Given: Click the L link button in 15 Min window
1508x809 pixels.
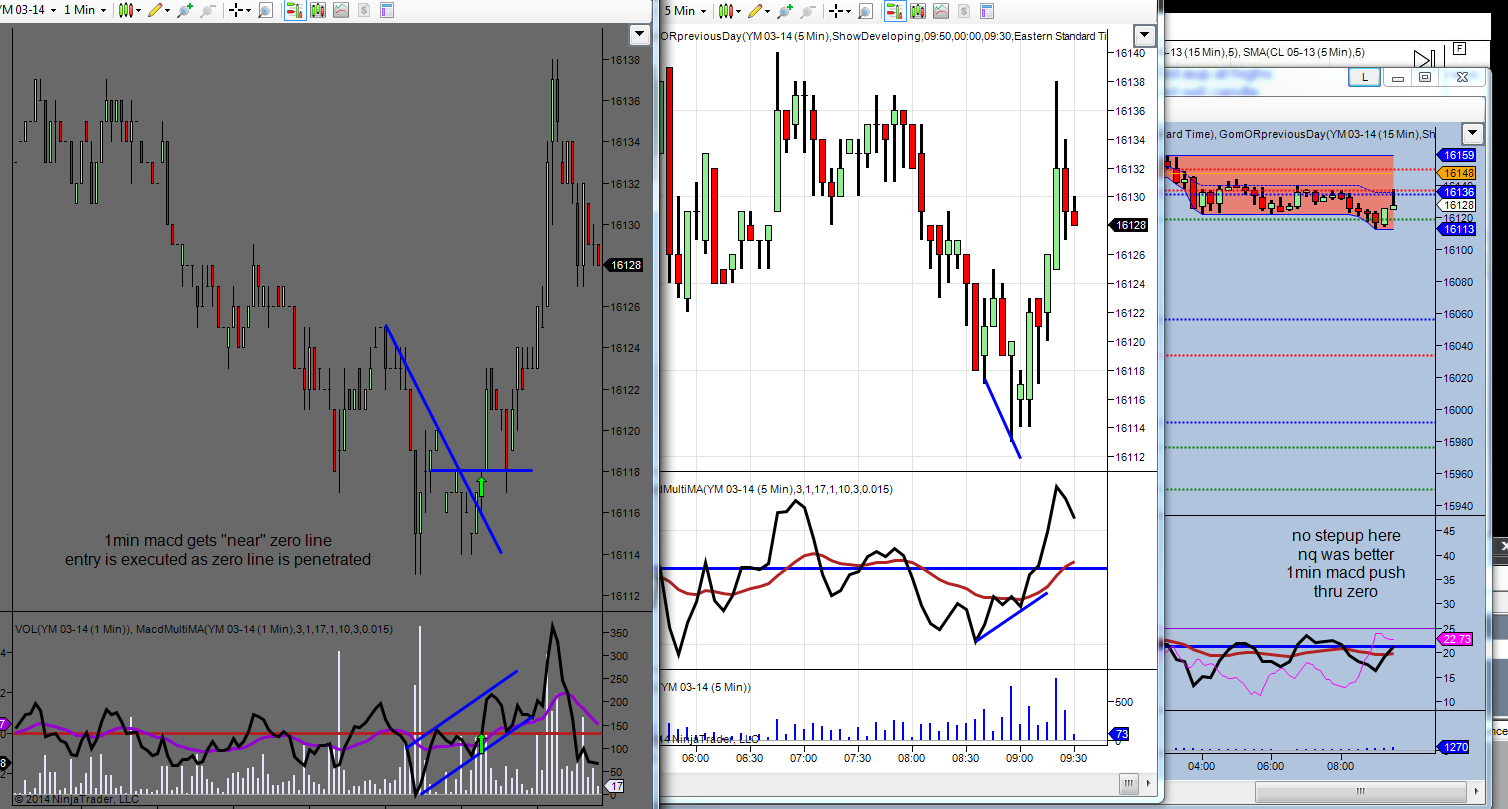Looking at the screenshot, I should [x=1364, y=77].
